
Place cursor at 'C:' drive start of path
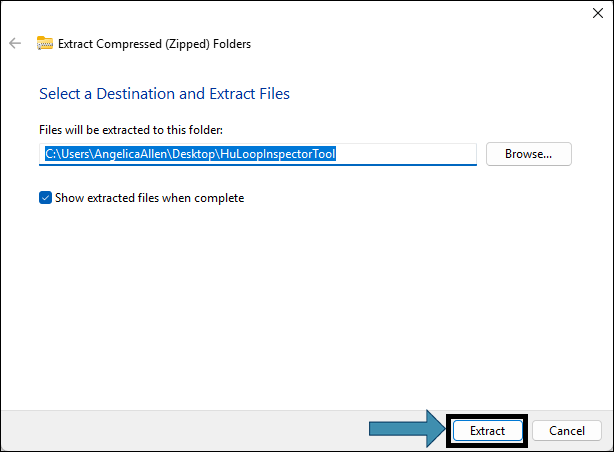click(x=51, y=154)
